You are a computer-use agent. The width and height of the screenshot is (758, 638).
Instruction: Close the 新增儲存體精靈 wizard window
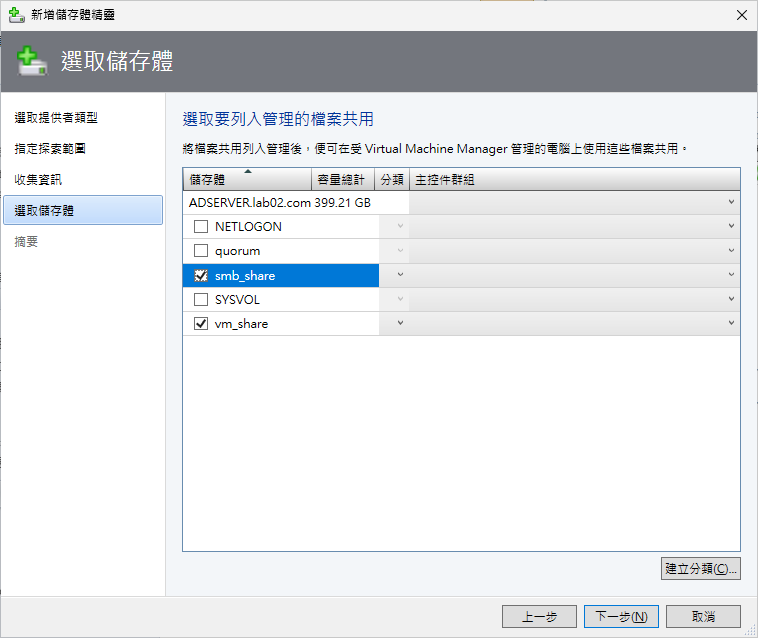coord(740,15)
